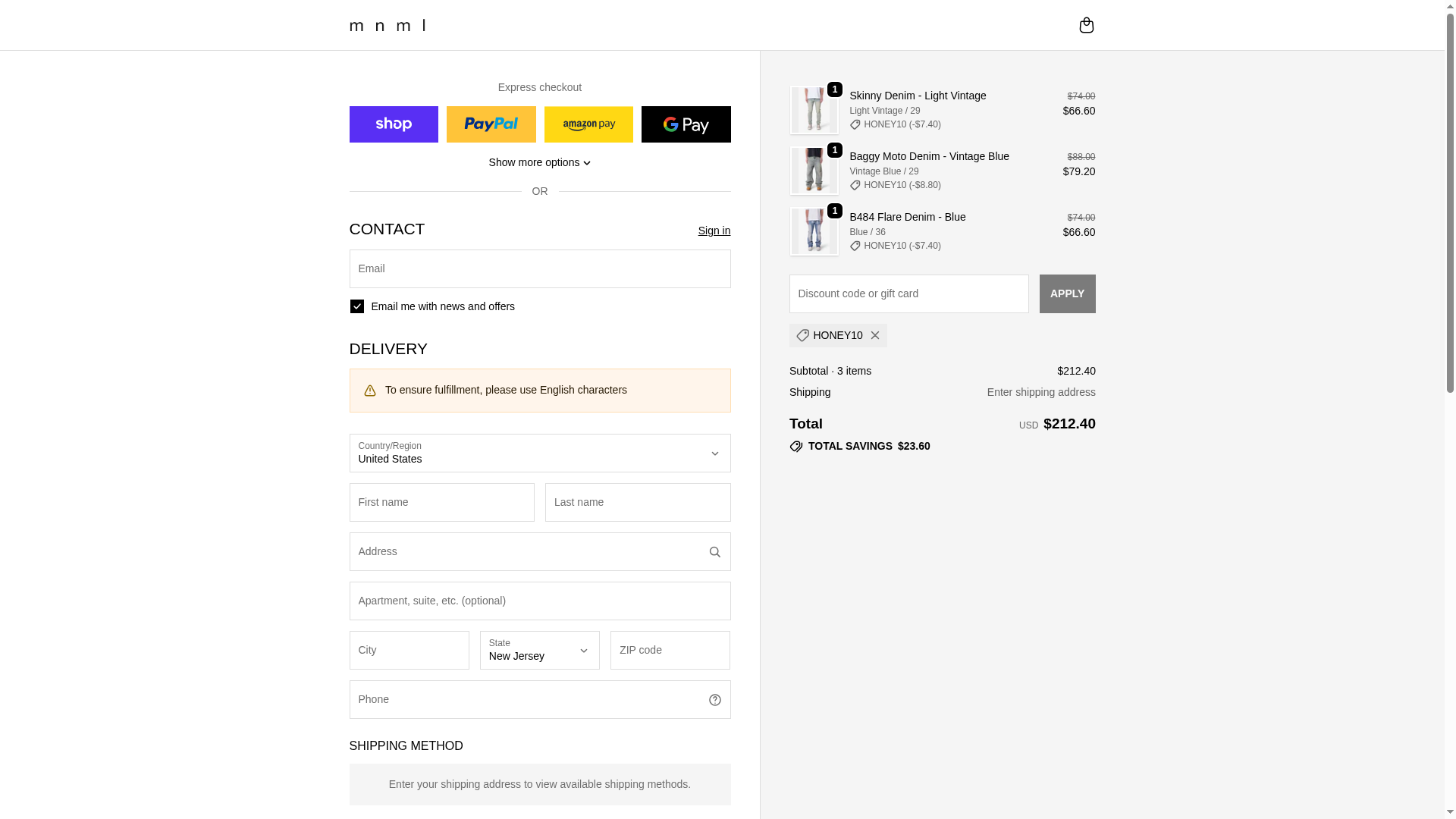Open the State dropdown
This screenshot has width=1456, height=819.
tap(539, 651)
